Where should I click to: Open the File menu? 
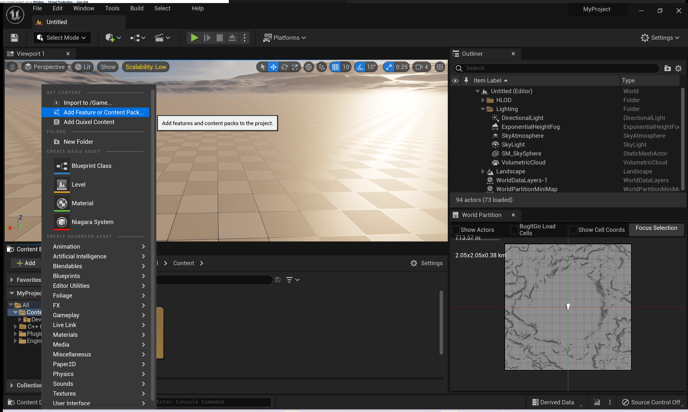tap(37, 8)
